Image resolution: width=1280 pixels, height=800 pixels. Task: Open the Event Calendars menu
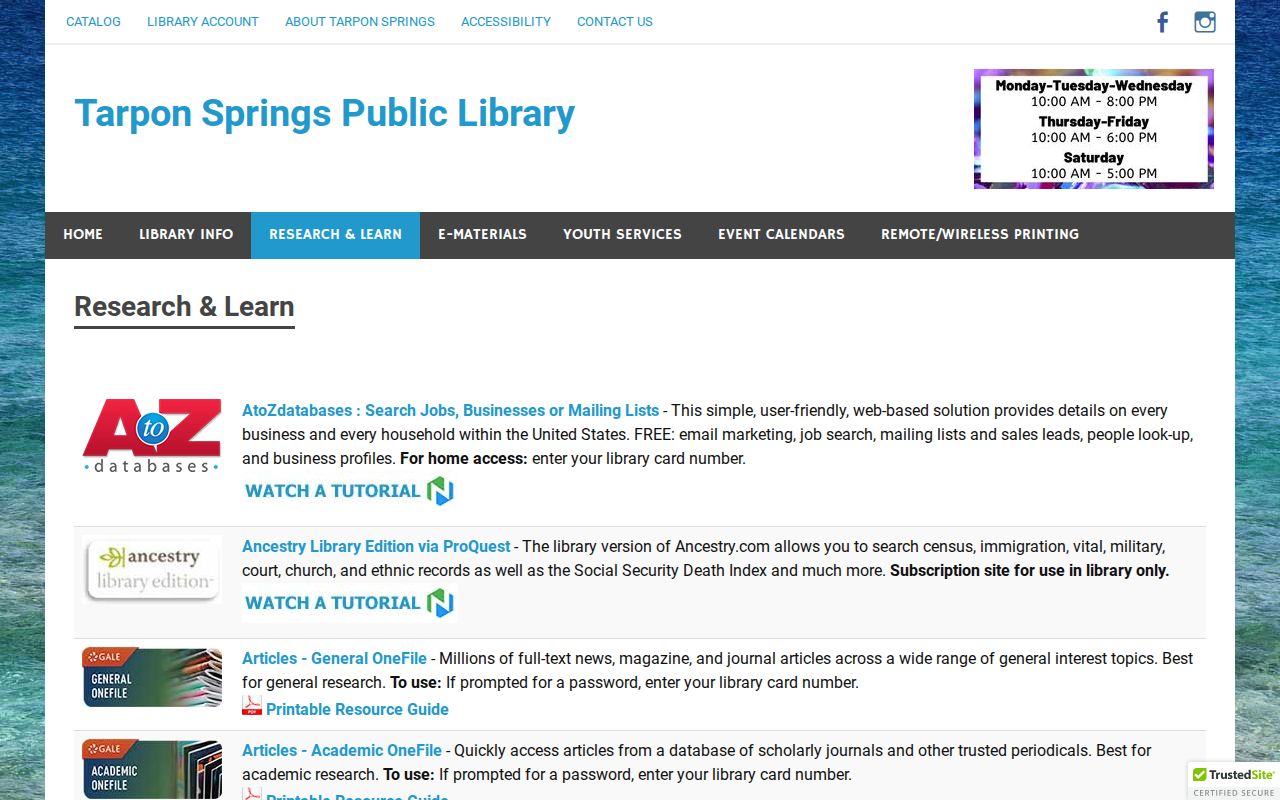coord(781,235)
